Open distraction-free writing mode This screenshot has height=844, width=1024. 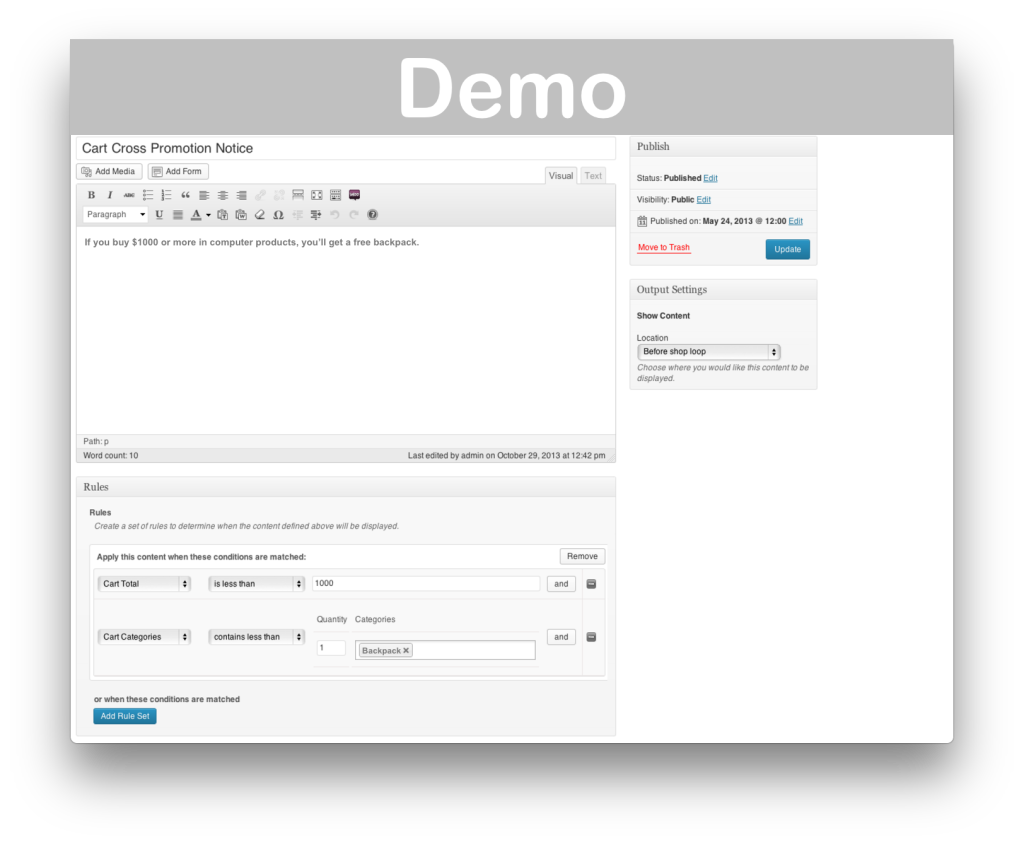click(317, 195)
